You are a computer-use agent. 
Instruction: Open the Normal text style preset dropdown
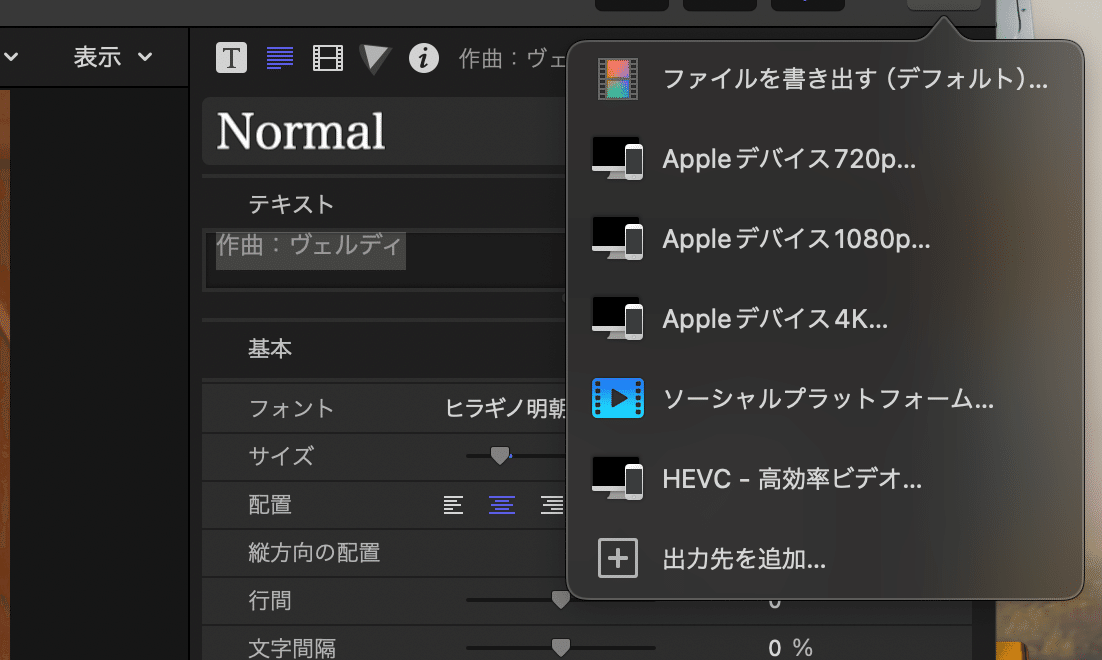click(x=384, y=132)
